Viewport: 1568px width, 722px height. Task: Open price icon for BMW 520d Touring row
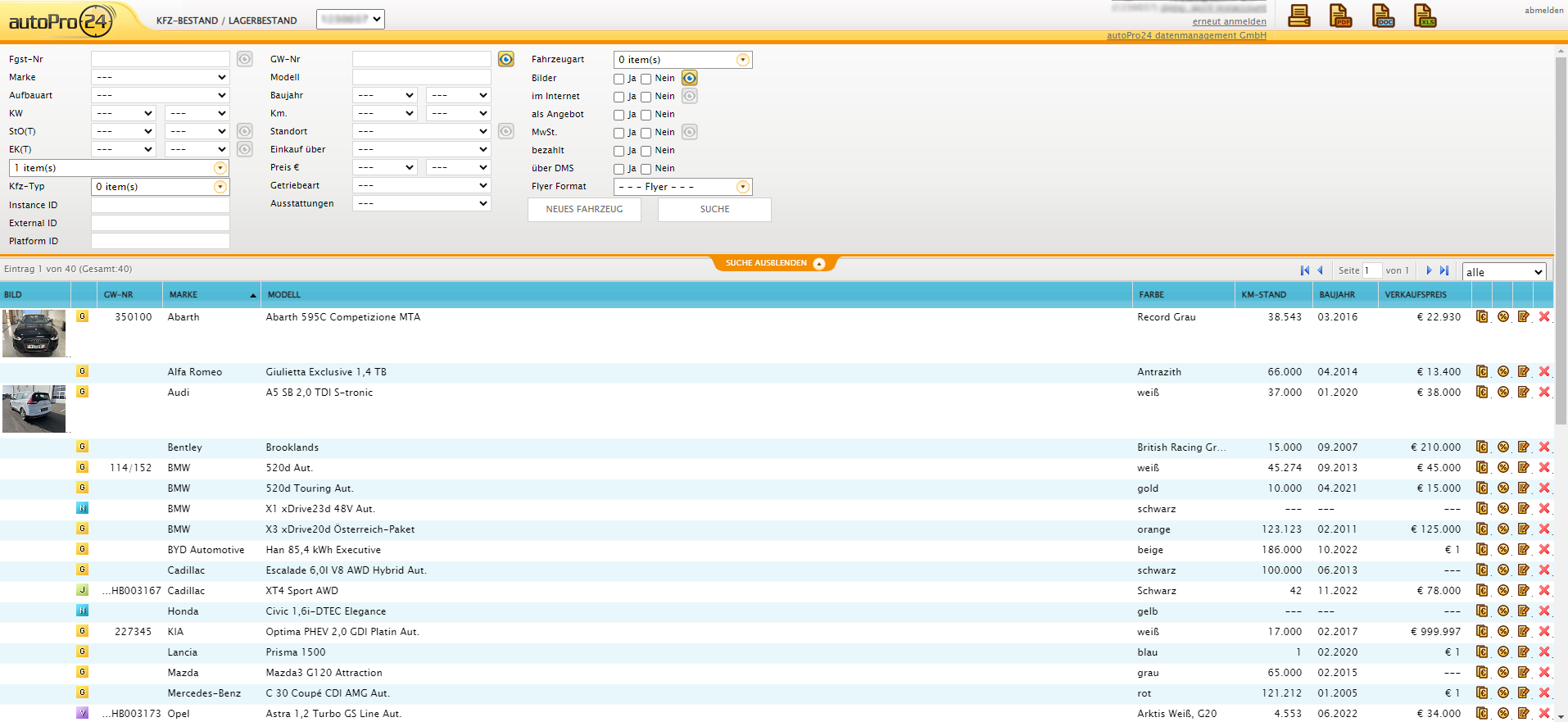coord(1482,488)
